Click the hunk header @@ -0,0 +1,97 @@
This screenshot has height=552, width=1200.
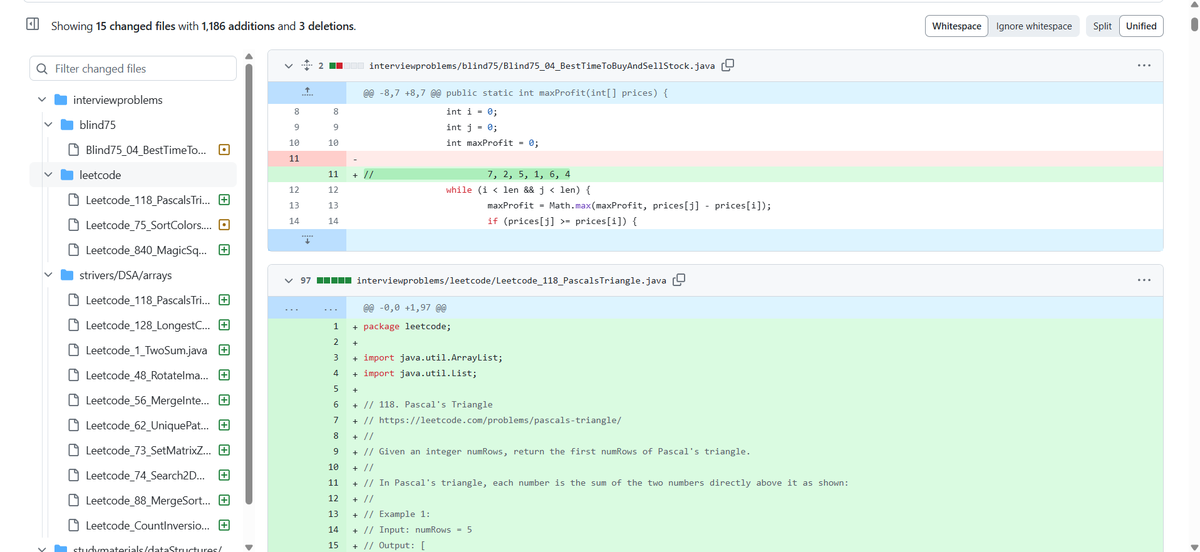(404, 308)
